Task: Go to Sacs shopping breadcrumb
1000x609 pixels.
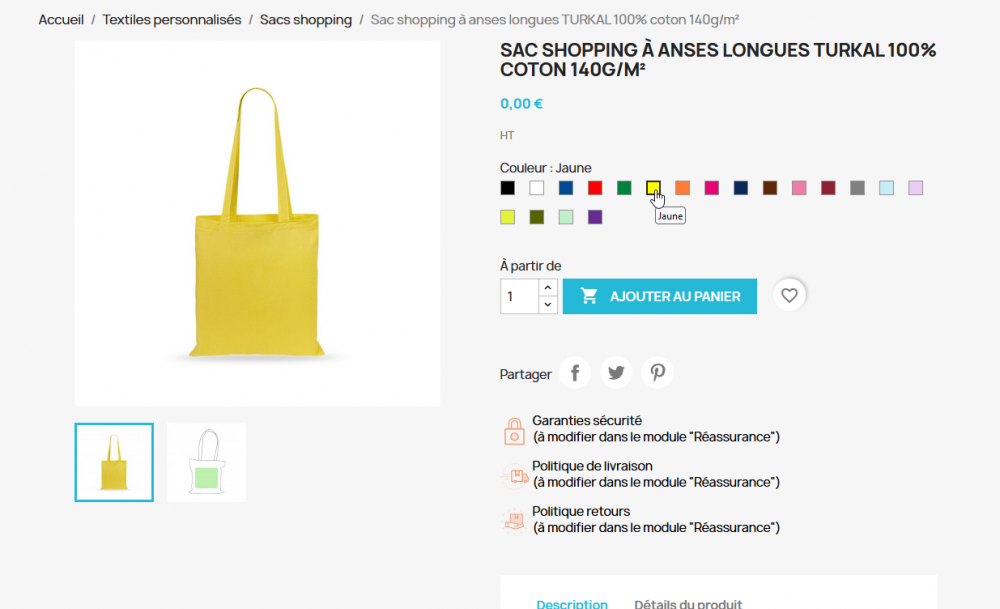Action: (x=306, y=20)
